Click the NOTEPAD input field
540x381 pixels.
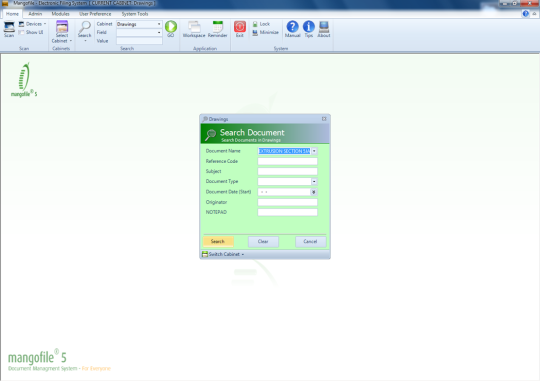288,212
